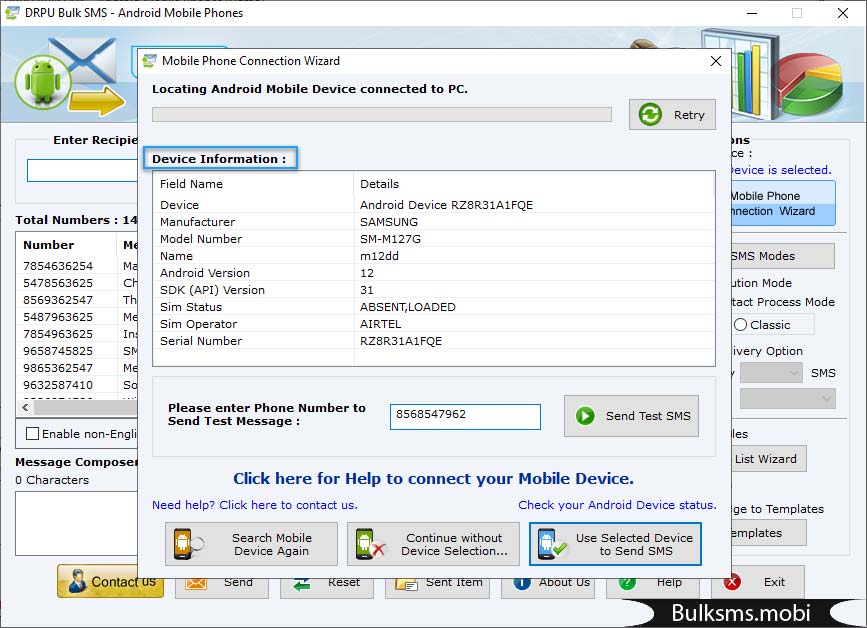Enable non-English checkbox in main window

point(33,434)
